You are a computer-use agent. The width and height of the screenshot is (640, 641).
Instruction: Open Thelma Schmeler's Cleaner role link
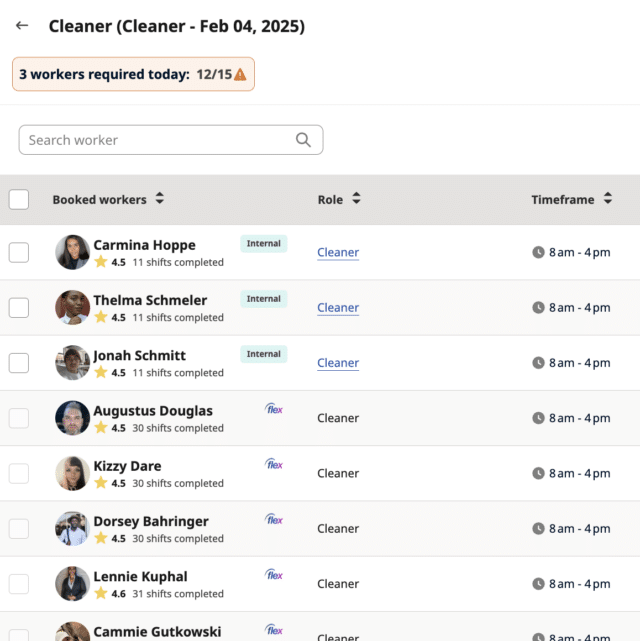click(338, 307)
